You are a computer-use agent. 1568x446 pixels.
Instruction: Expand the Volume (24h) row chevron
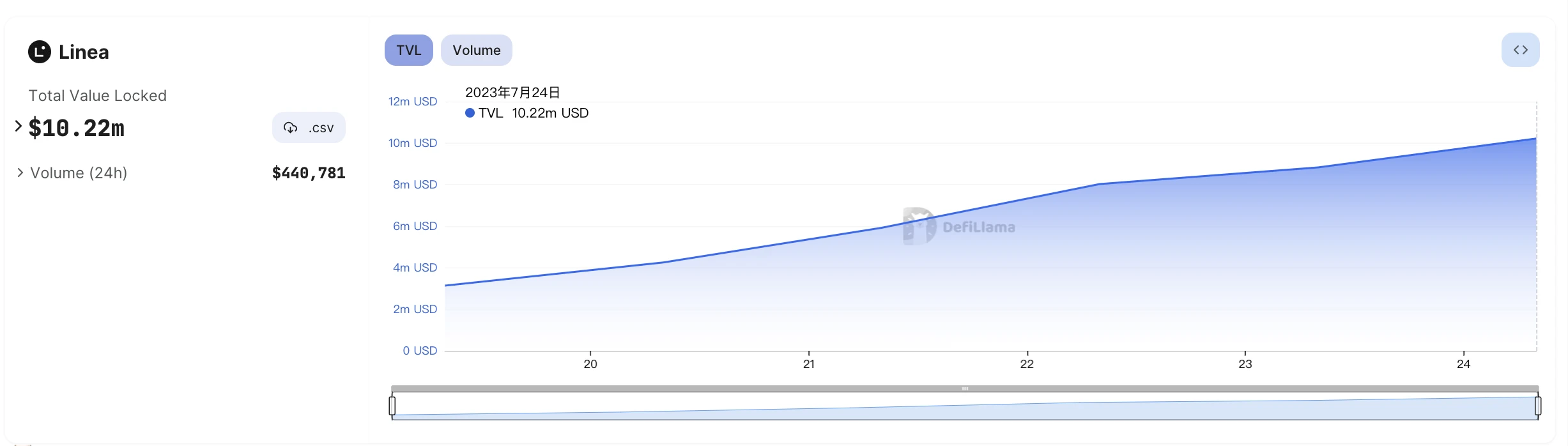[20, 173]
